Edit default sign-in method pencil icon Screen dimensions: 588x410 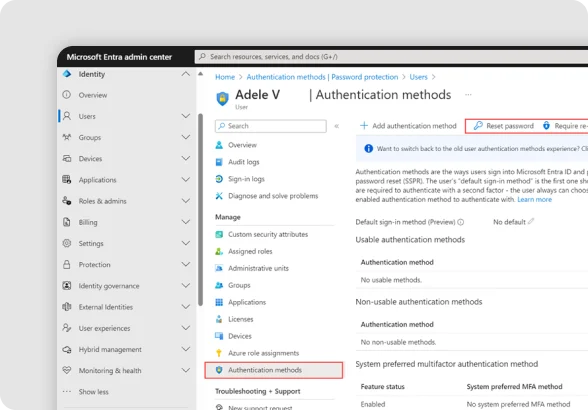tap(531, 221)
